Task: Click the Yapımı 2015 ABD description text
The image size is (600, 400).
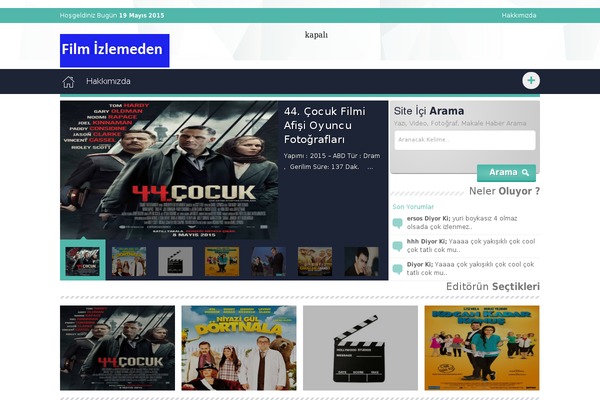Action: [332, 161]
